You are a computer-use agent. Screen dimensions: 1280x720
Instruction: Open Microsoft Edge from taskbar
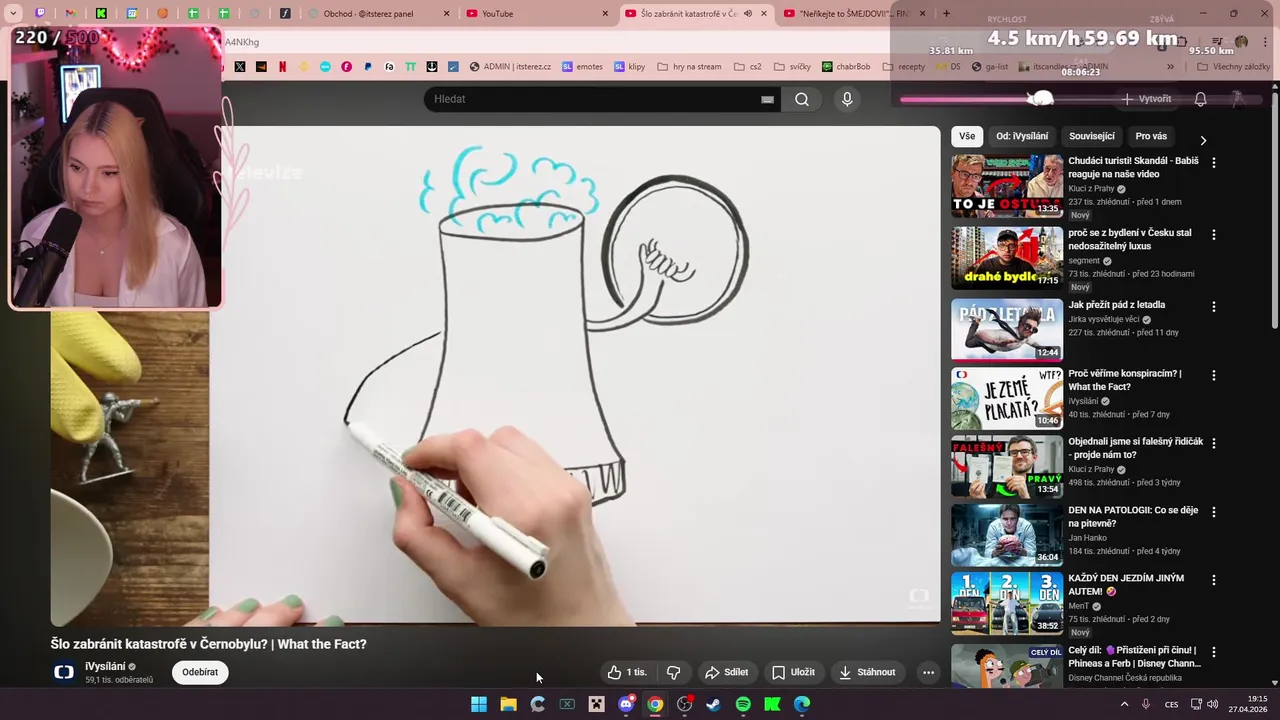801,704
